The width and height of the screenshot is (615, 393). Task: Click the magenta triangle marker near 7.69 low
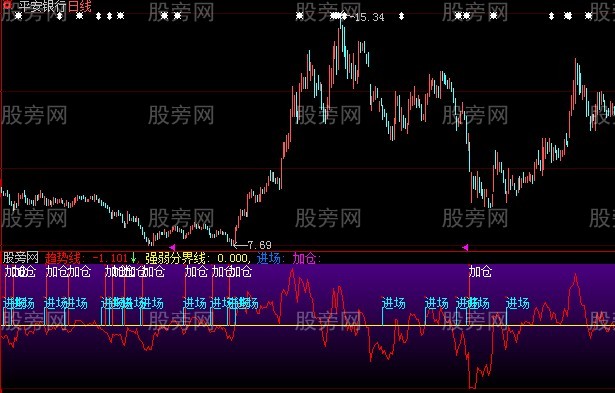coord(172,247)
